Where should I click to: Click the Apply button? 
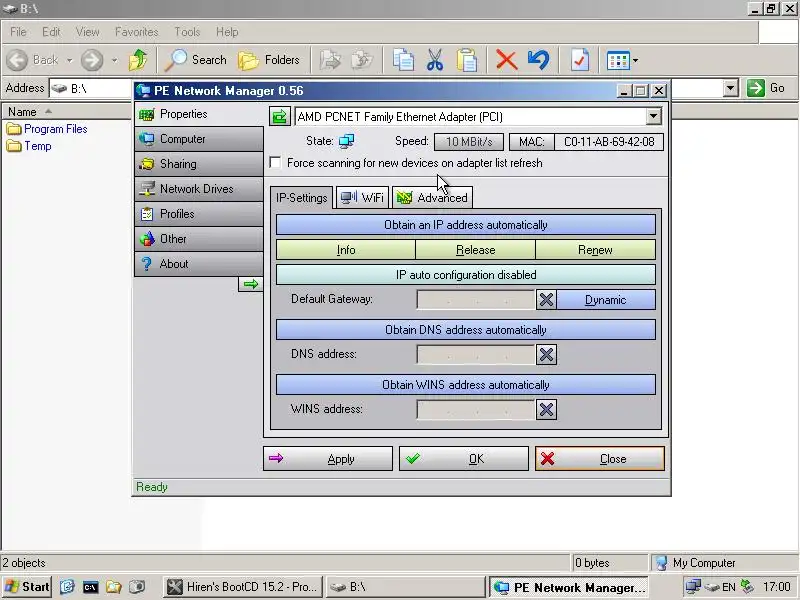[x=328, y=459]
